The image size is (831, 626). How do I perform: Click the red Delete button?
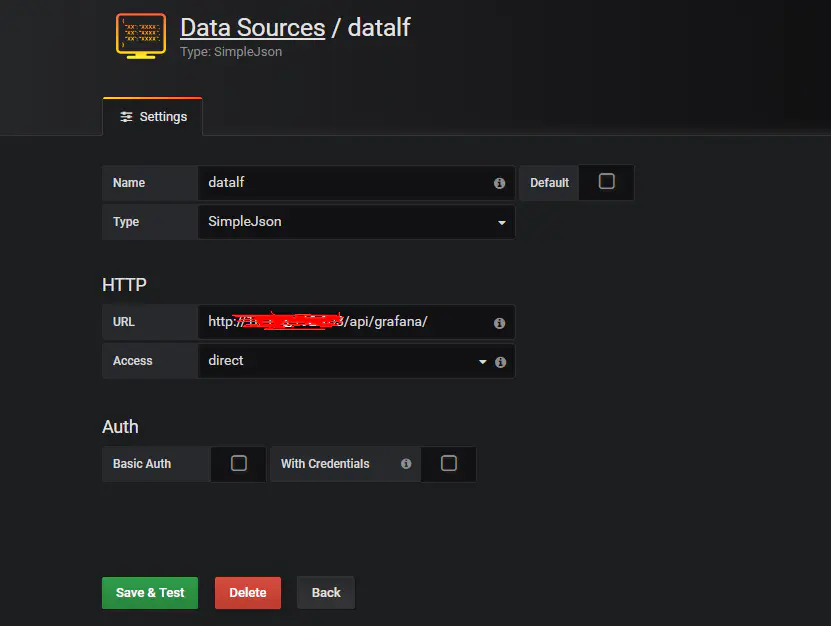tap(247, 593)
